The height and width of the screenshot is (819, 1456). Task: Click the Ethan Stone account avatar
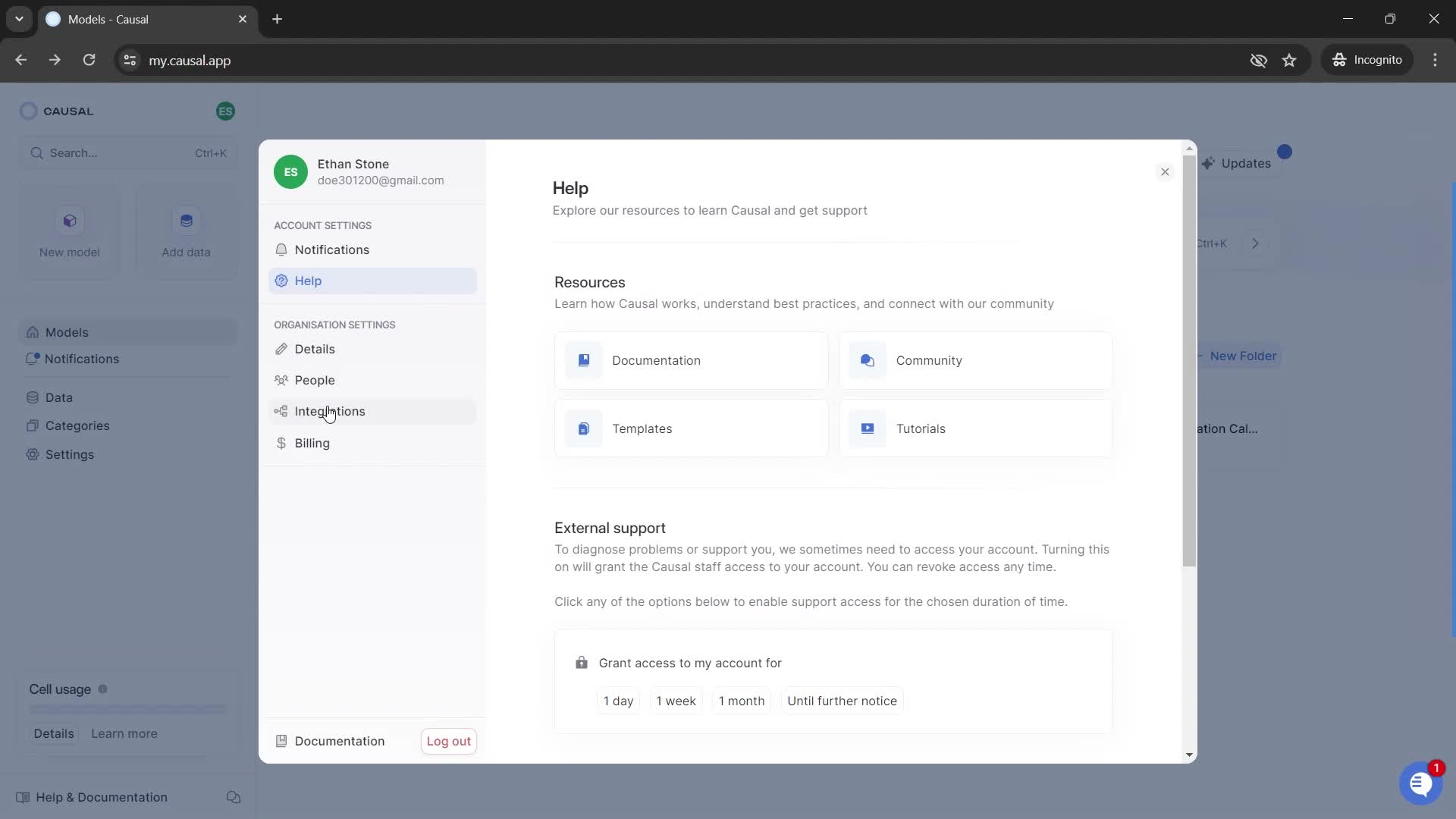tap(291, 171)
